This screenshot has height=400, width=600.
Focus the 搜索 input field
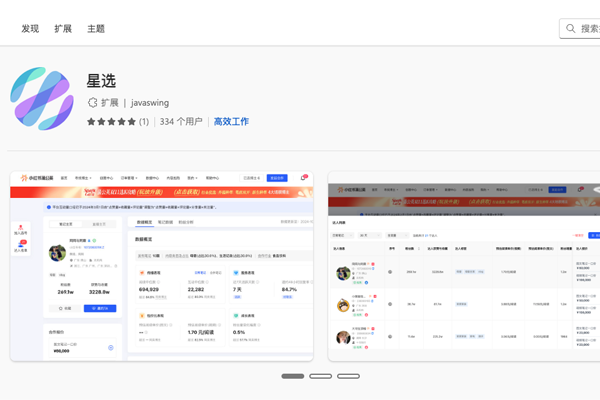click(x=580, y=28)
